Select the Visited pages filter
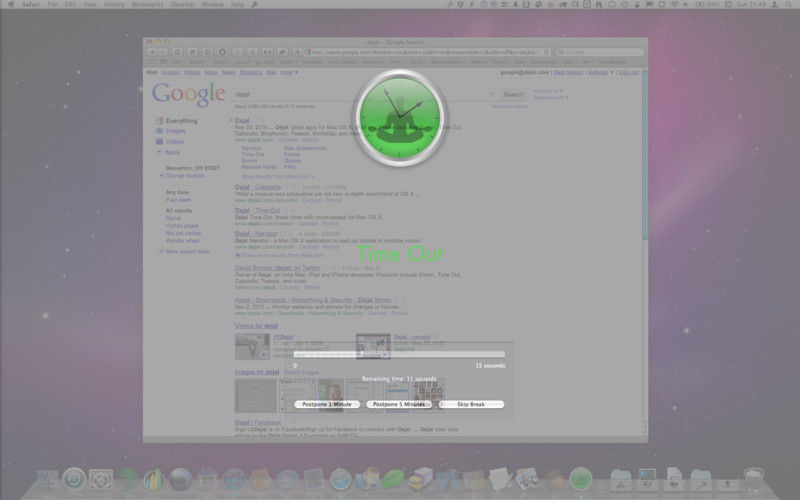Viewport: 800px width, 500px height. pyautogui.click(x=182, y=226)
